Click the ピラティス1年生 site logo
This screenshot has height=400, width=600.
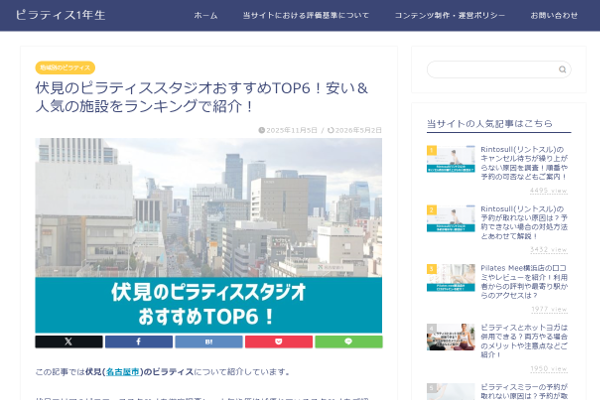[x=60, y=15]
